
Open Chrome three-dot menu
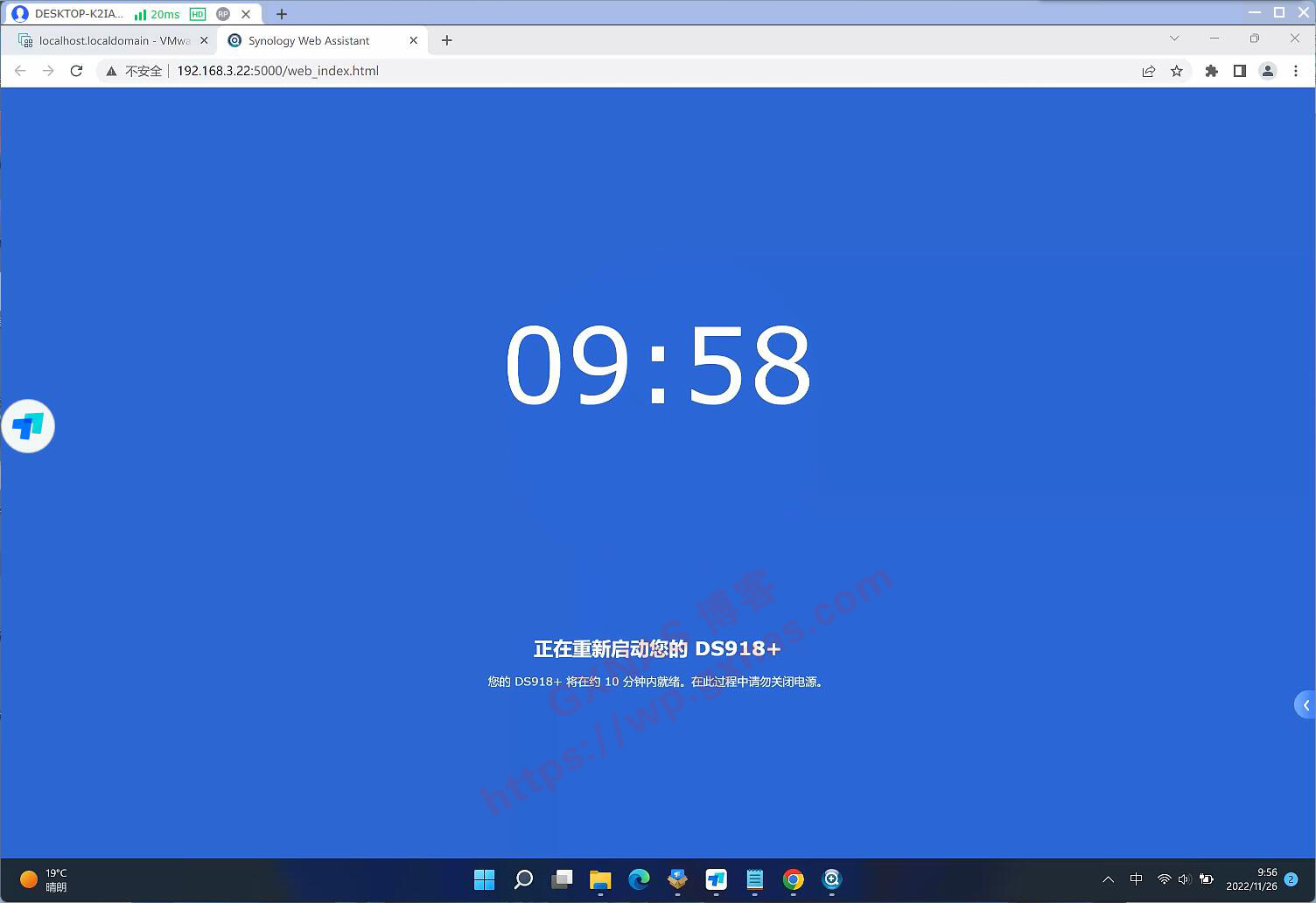click(x=1296, y=71)
